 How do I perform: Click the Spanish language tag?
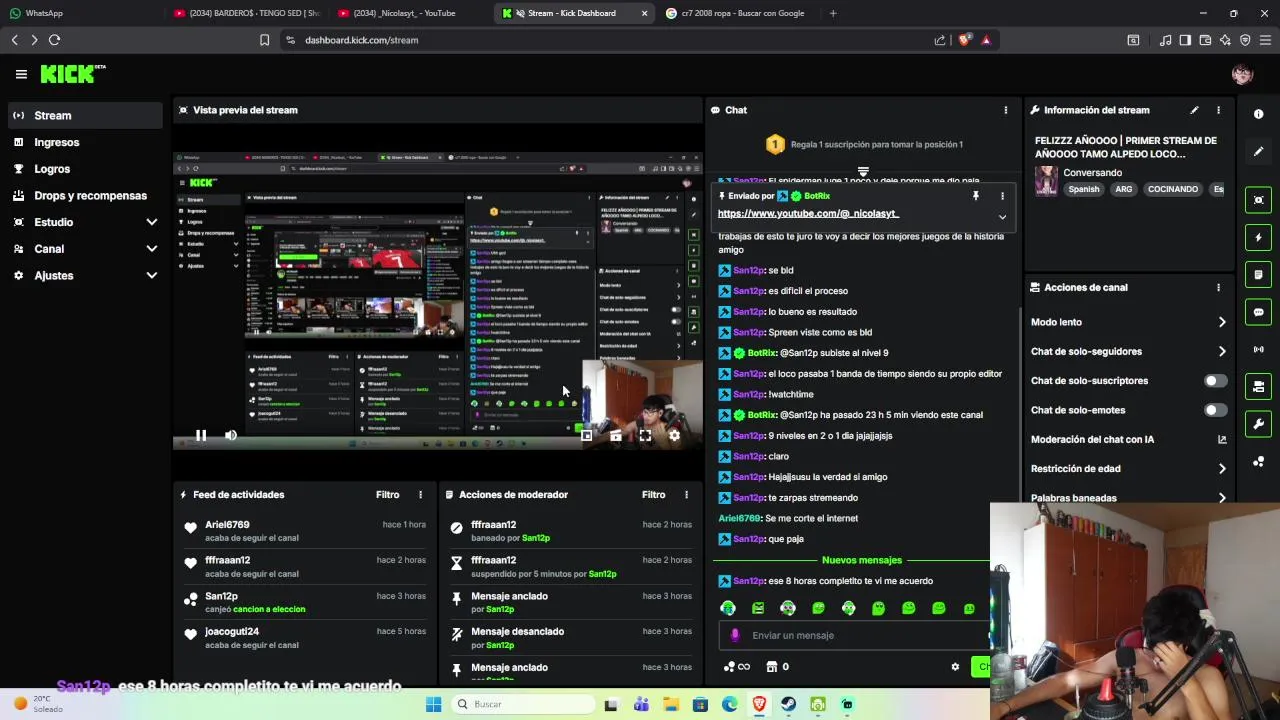pos(1083,189)
